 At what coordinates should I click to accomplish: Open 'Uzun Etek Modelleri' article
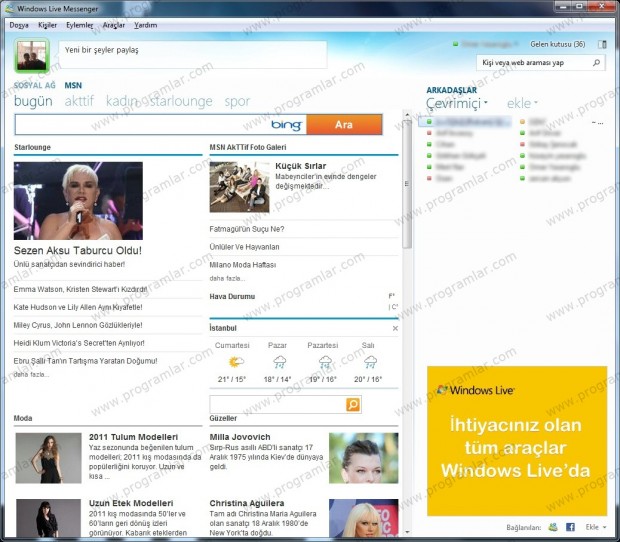tap(131, 503)
